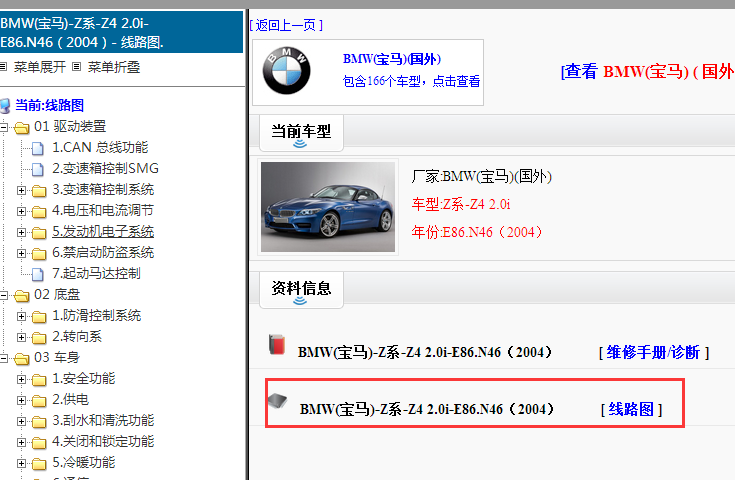Click document icon of 7.起动马达控制
Image resolution: width=735 pixels, height=480 pixels.
(x=38, y=274)
